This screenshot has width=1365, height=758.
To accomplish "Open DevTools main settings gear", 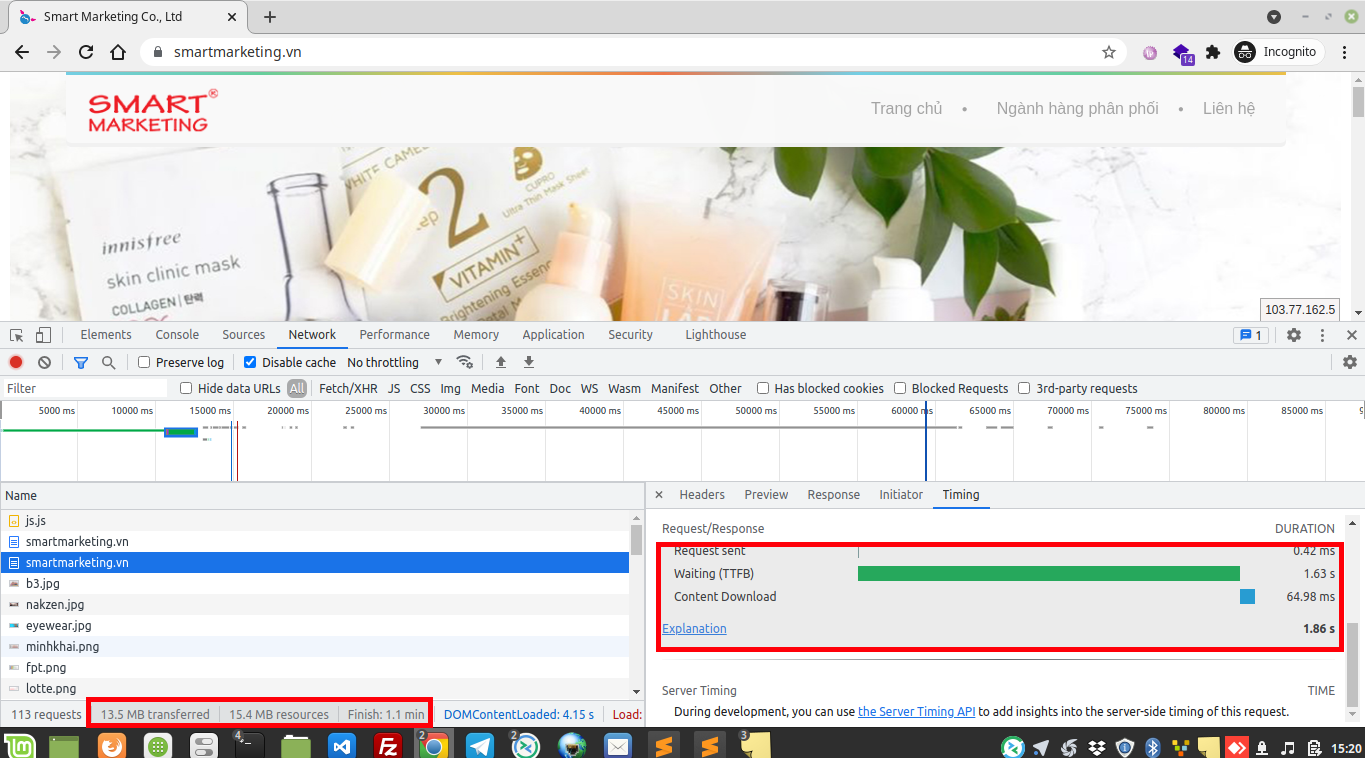I will click(1294, 335).
